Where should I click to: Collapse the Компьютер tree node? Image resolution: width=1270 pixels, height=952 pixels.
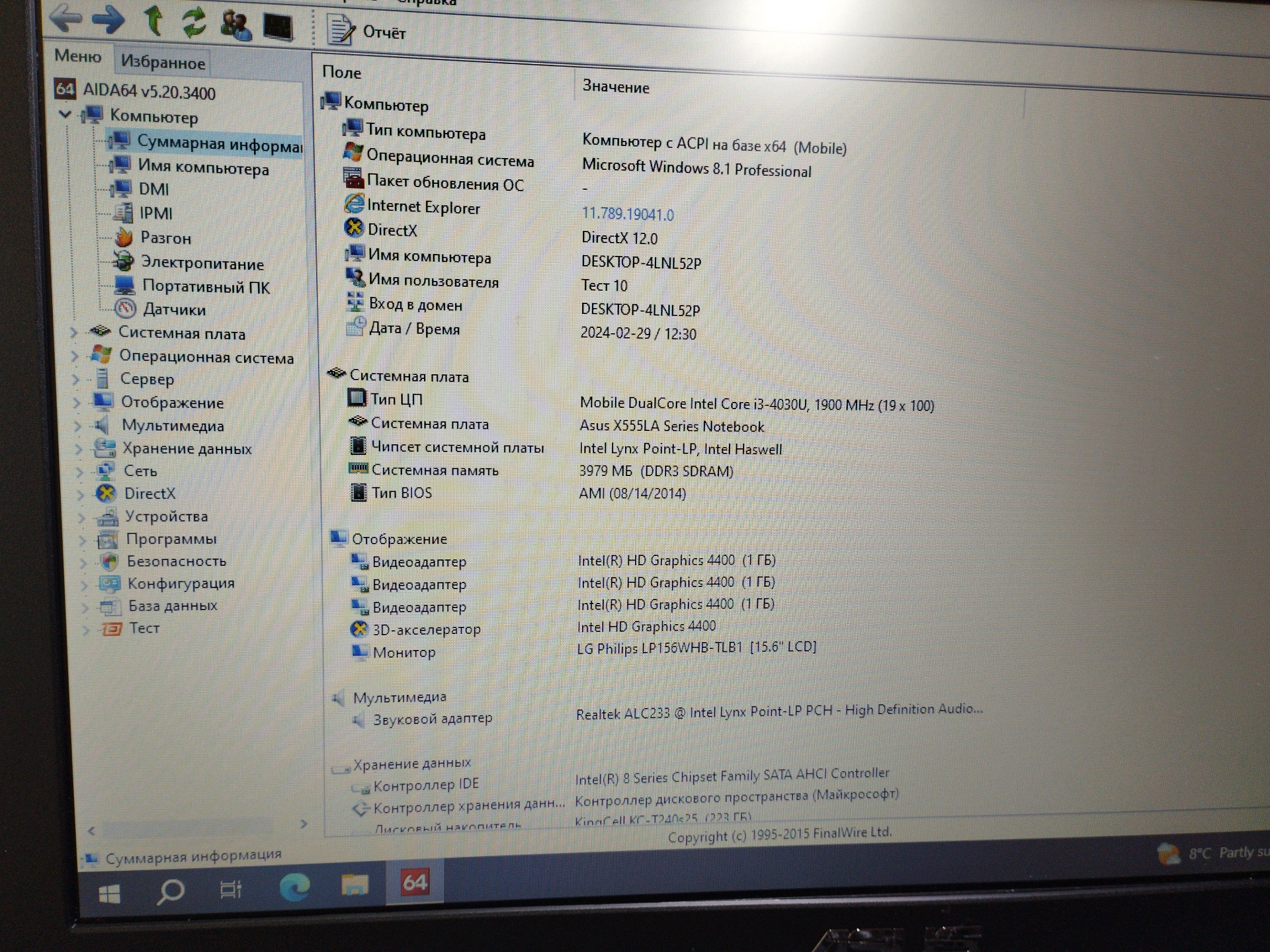coord(65,114)
